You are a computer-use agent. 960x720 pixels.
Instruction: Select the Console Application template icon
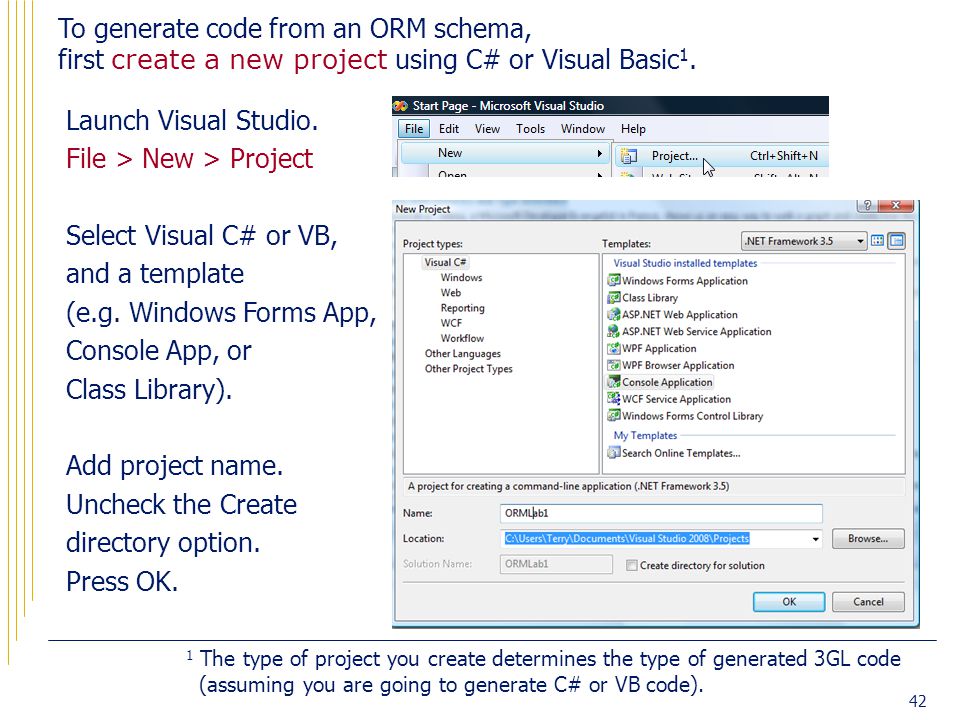pos(613,382)
